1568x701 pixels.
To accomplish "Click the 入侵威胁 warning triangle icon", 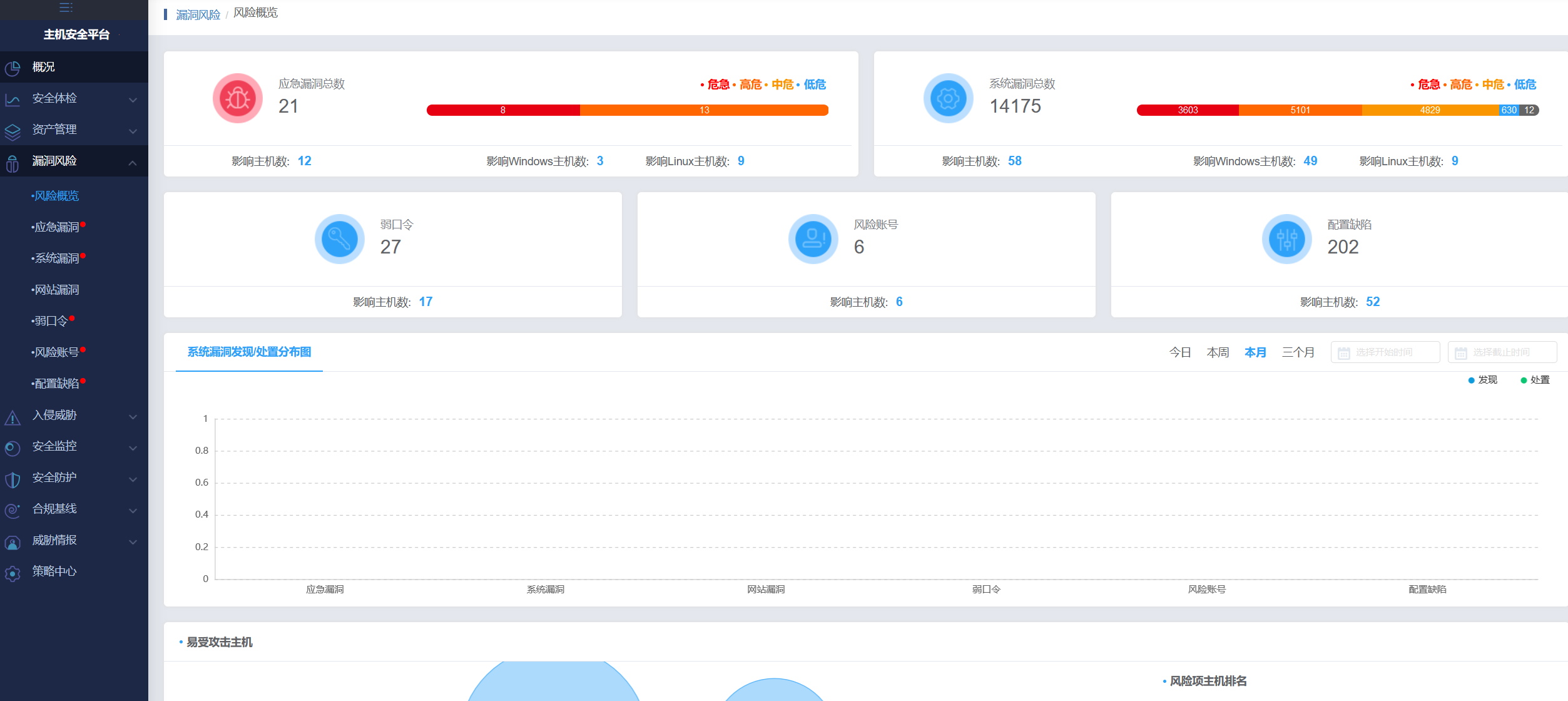I will click(x=13, y=417).
